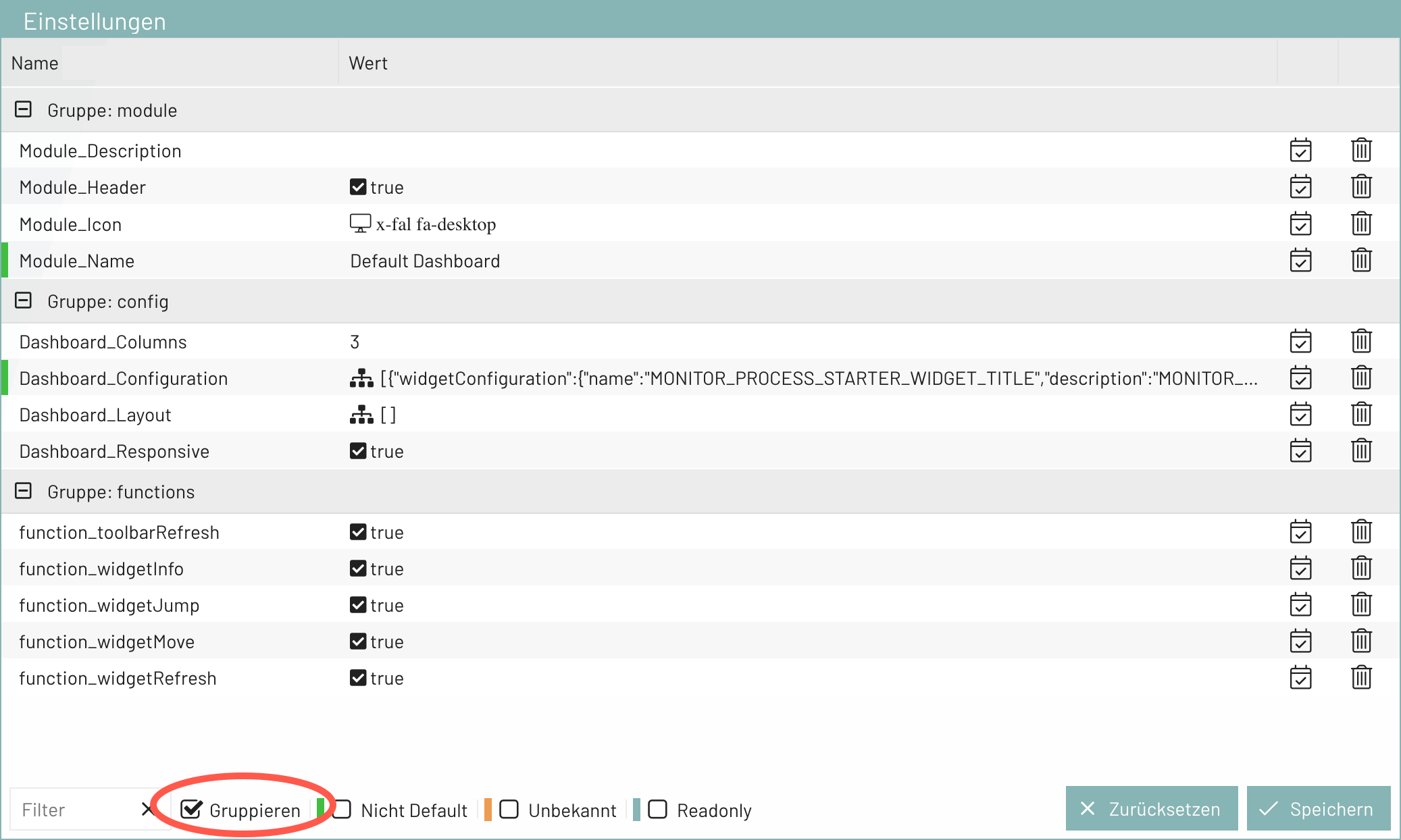This screenshot has height=840, width=1401.
Task: Click calendar icon for Module_Name row
Action: pos(1300,261)
